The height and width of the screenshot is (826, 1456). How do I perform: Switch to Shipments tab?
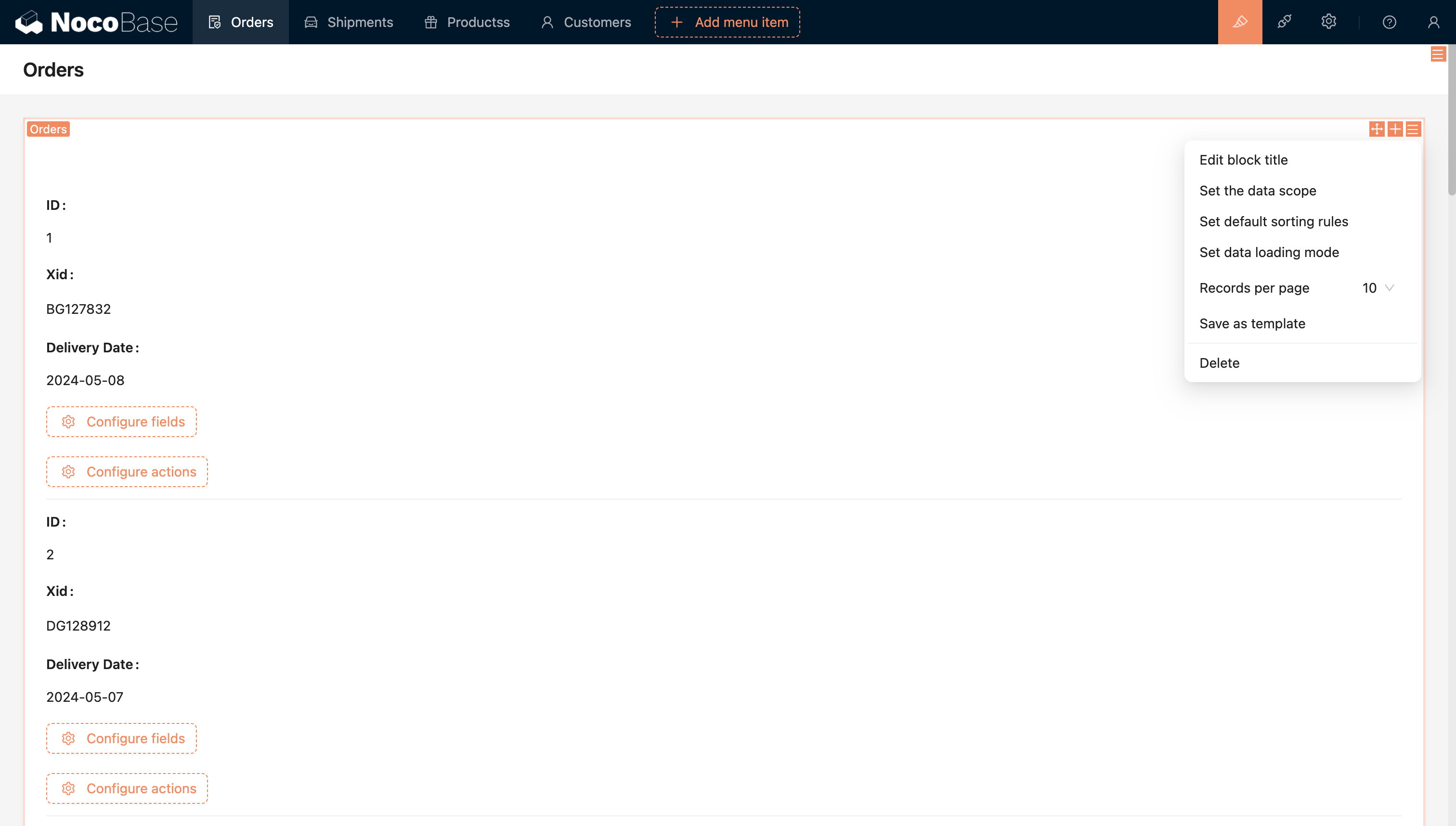[349, 22]
